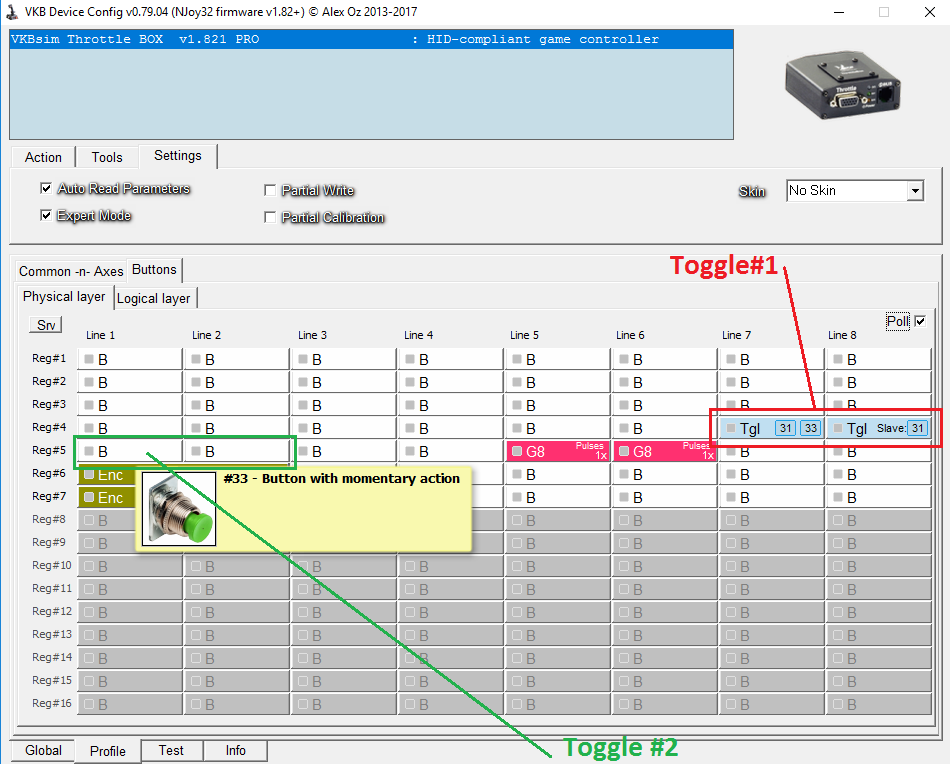Click the Srv button
Image resolution: width=950 pixels, height=764 pixels.
(46, 325)
